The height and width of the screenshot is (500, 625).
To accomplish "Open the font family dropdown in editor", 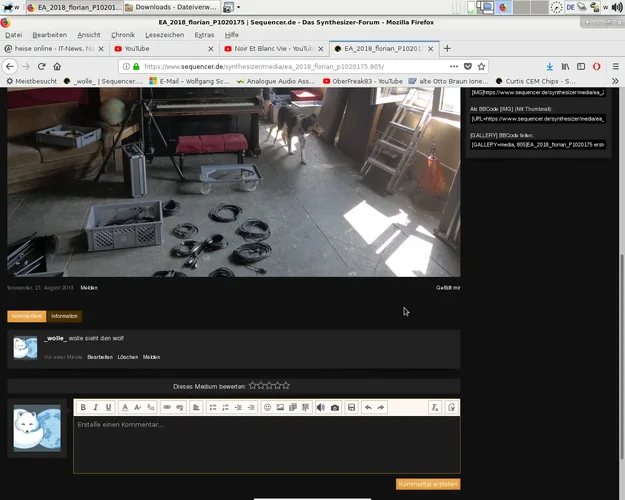I will pyautogui.click(x=151, y=407).
